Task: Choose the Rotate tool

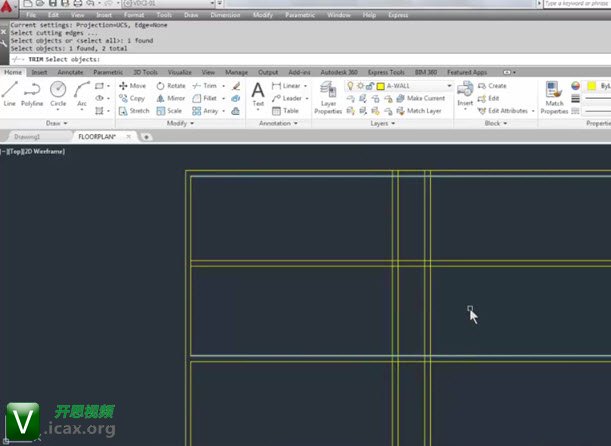Action: (171, 86)
